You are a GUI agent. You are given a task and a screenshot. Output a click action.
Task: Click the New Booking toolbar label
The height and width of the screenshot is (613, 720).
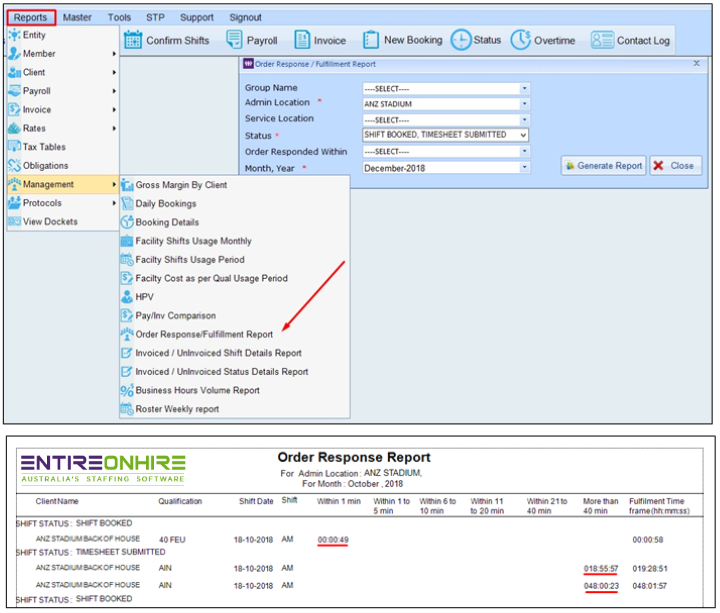click(x=413, y=40)
